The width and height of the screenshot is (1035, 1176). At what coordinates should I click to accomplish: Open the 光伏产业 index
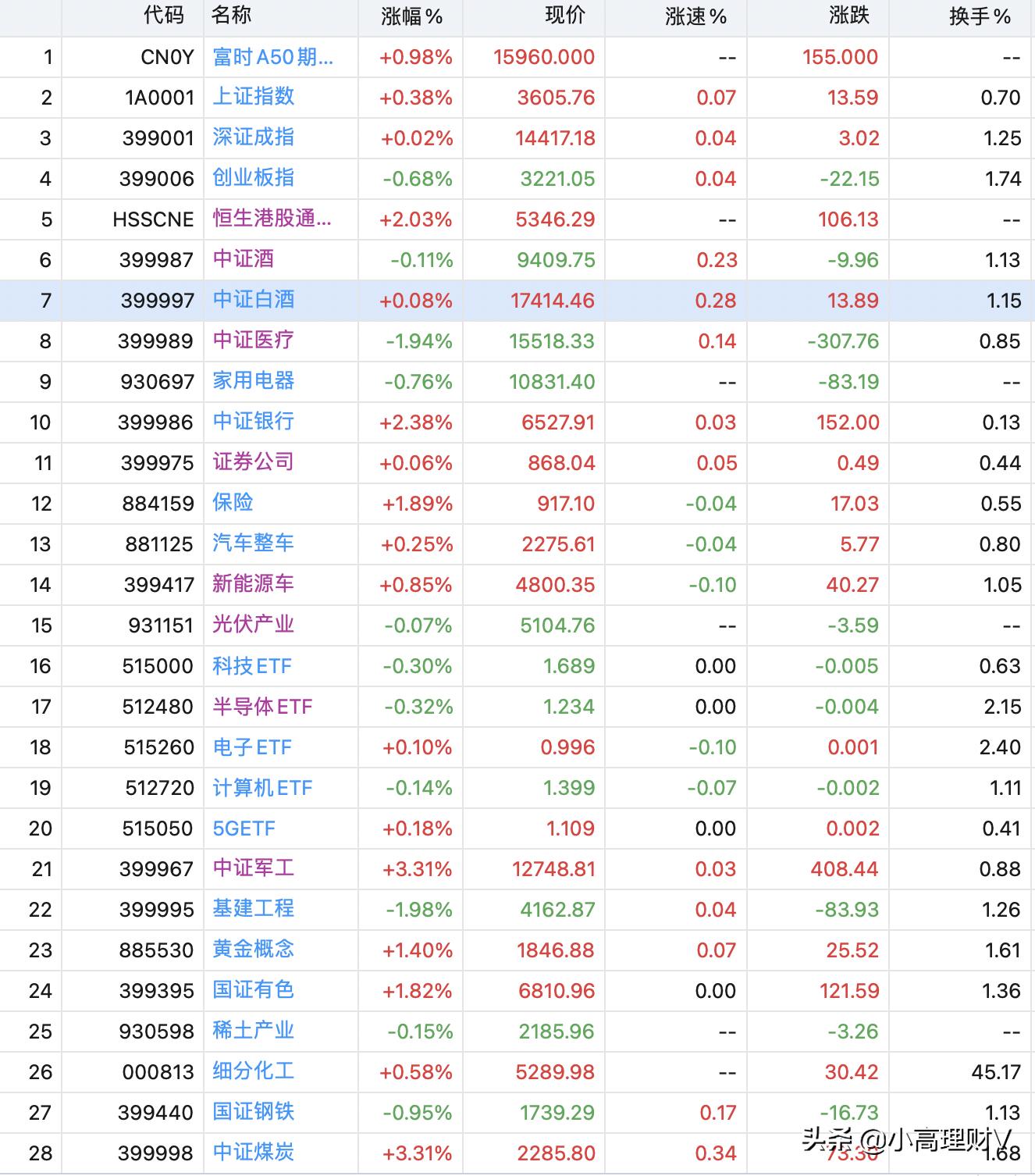click(254, 625)
